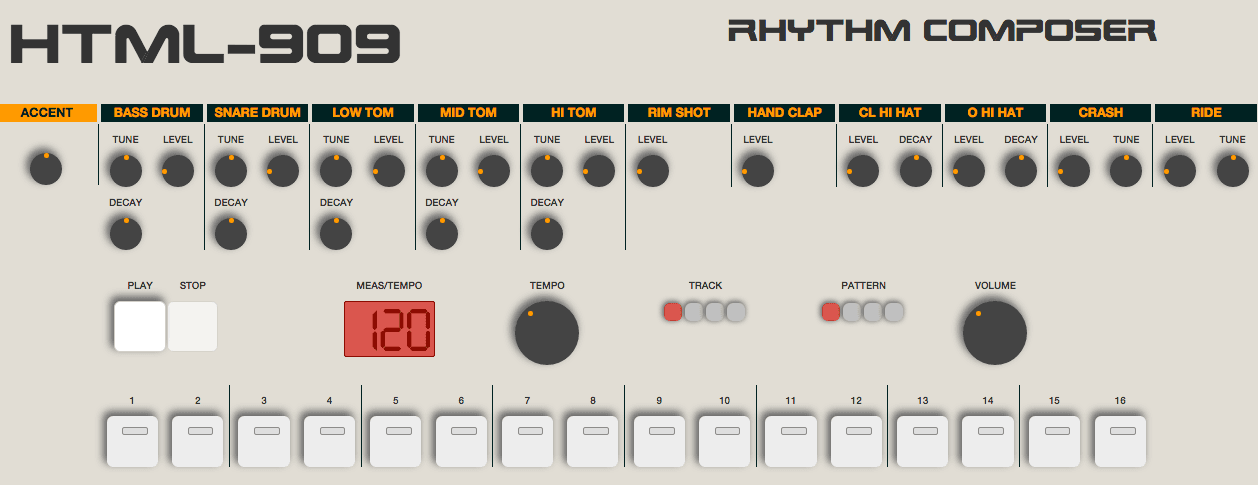Select the fourth Track button
The image size is (1258, 485).
tap(736, 312)
